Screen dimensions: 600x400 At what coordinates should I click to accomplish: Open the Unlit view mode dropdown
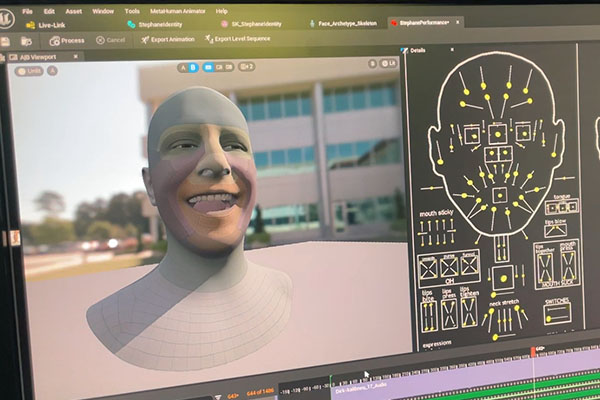29,71
